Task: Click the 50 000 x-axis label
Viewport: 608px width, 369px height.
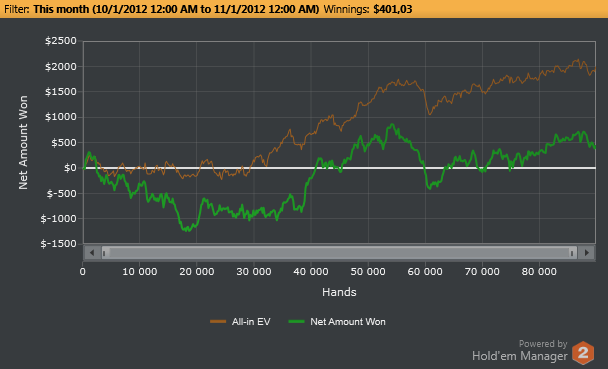Action: tap(368, 272)
